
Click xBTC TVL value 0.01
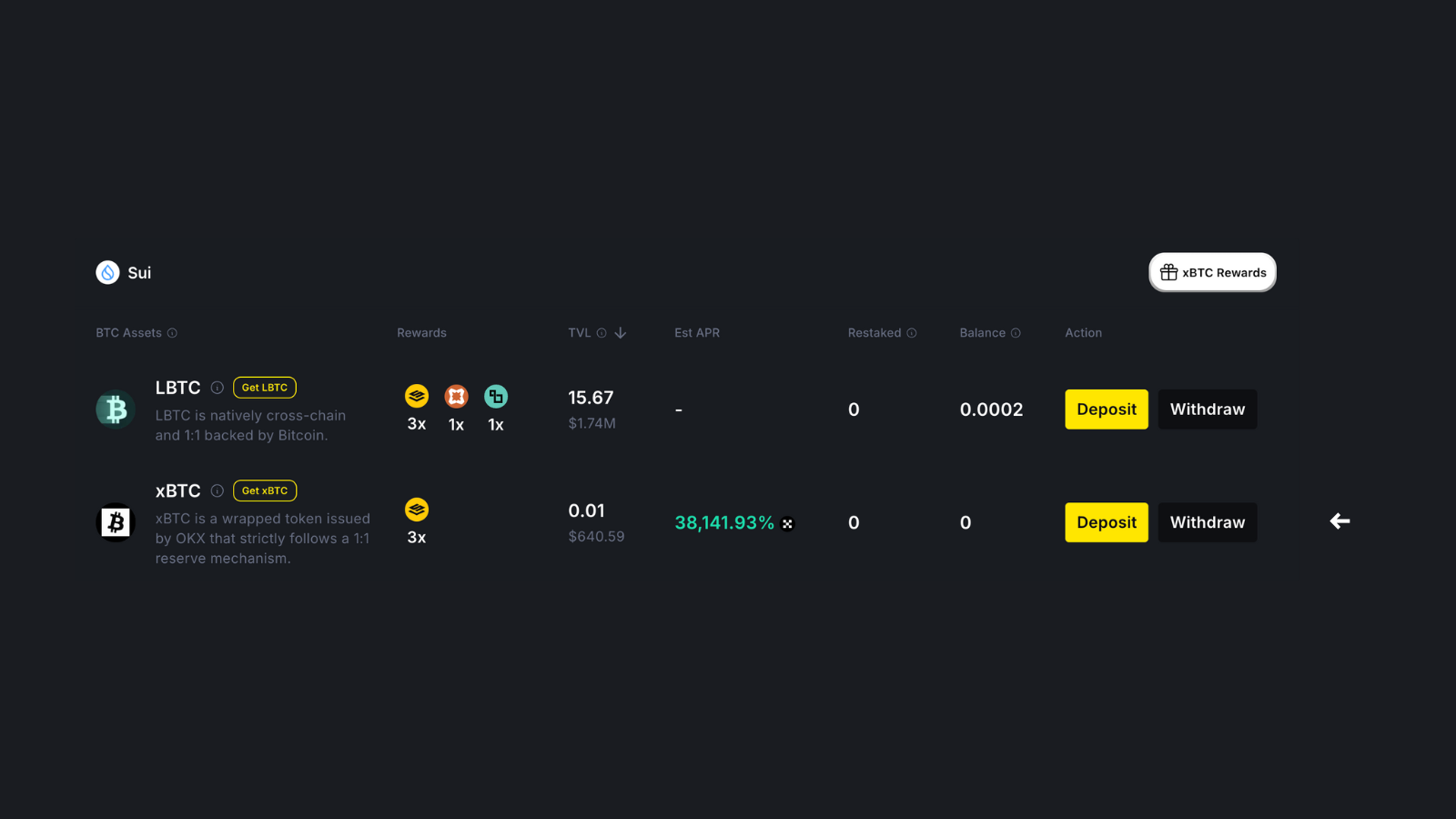coord(586,511)
